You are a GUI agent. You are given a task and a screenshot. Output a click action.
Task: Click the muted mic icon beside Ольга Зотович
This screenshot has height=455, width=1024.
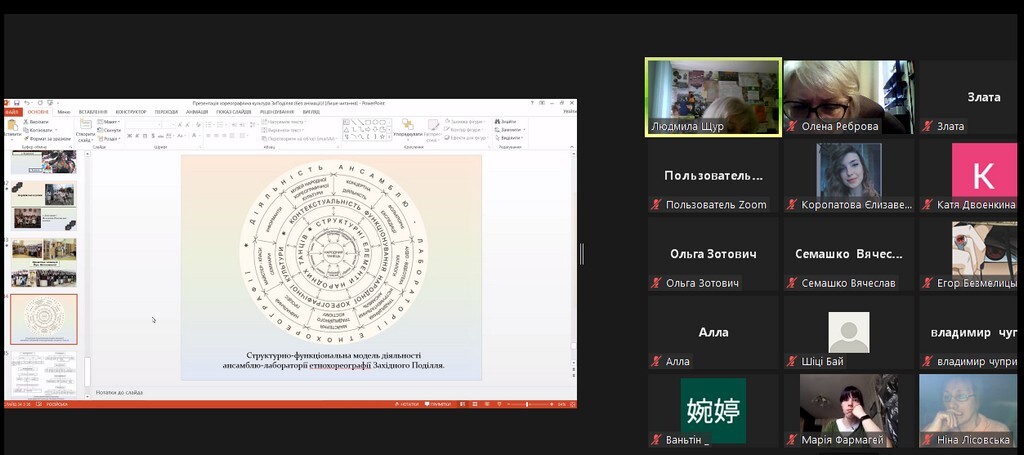click(x=656, y=283)
